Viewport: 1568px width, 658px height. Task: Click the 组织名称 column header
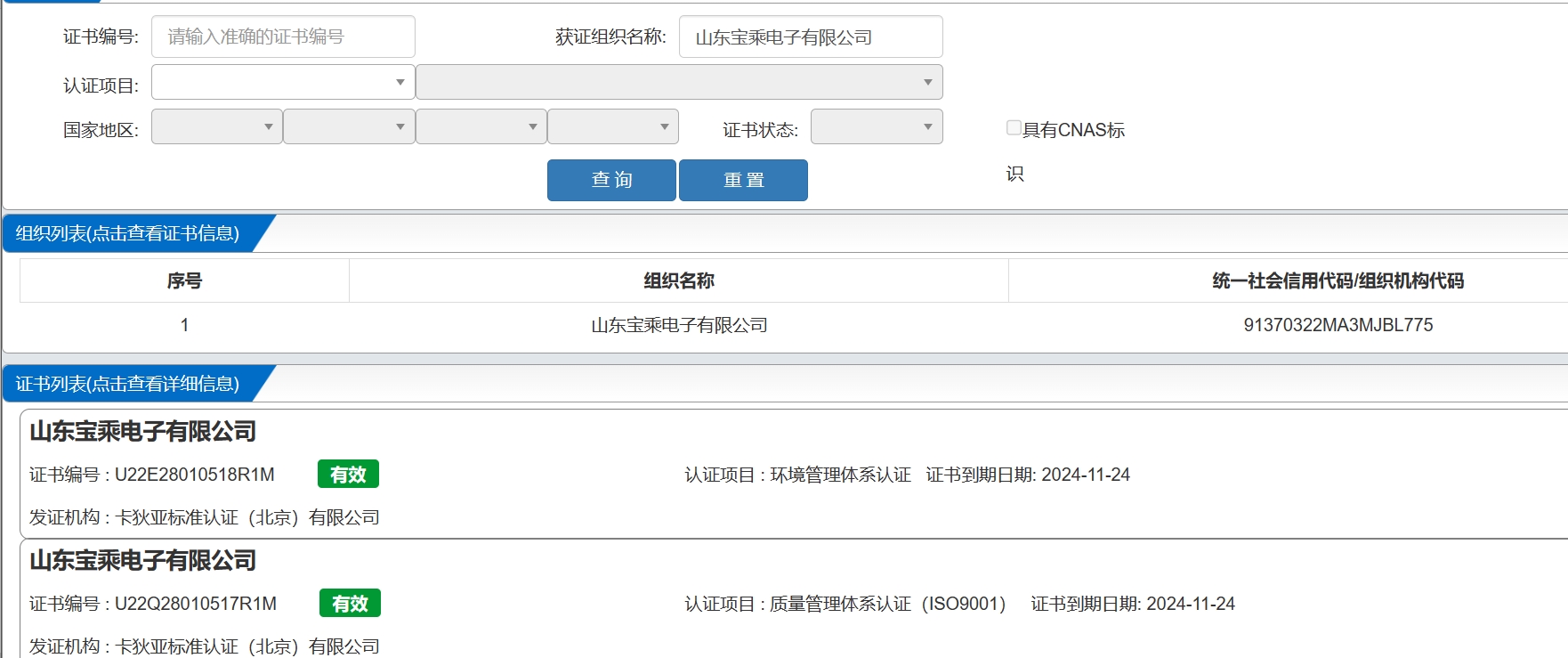pyautogui.click(x=679, y=280)
